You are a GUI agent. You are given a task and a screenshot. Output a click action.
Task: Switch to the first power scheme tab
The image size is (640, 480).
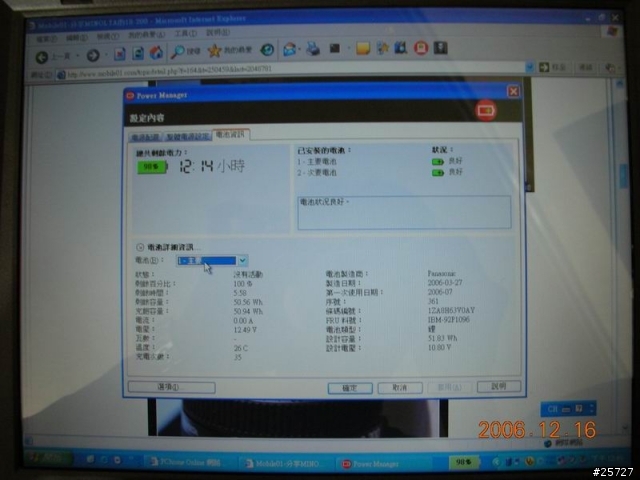point(146,137)
